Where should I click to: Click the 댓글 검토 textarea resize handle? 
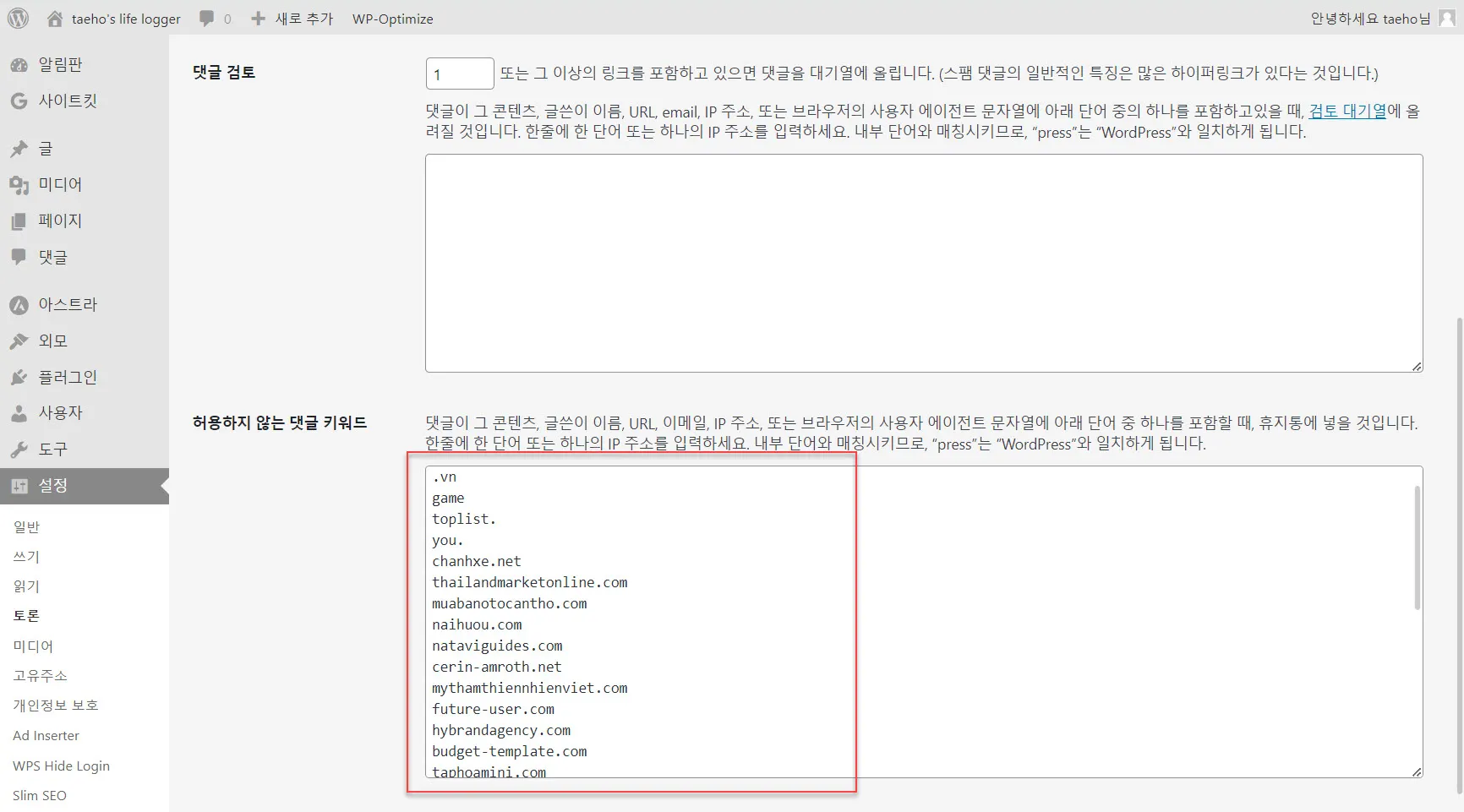pyautogui.click(x=1417, y=366)
